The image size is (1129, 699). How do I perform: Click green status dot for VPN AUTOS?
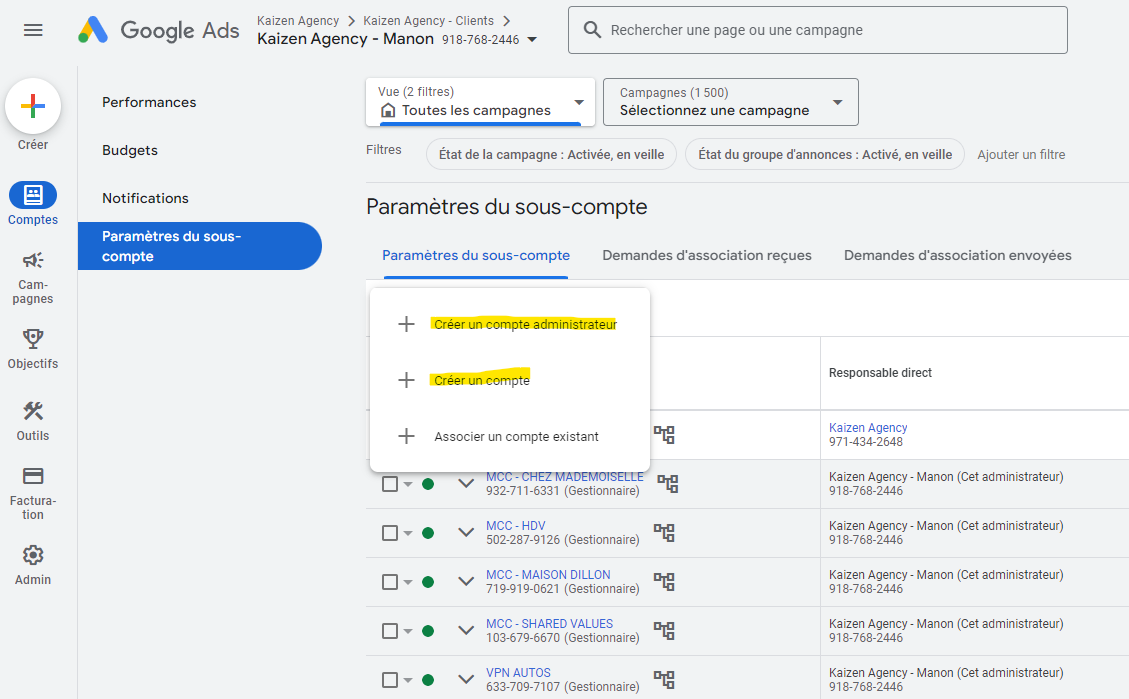428,680
